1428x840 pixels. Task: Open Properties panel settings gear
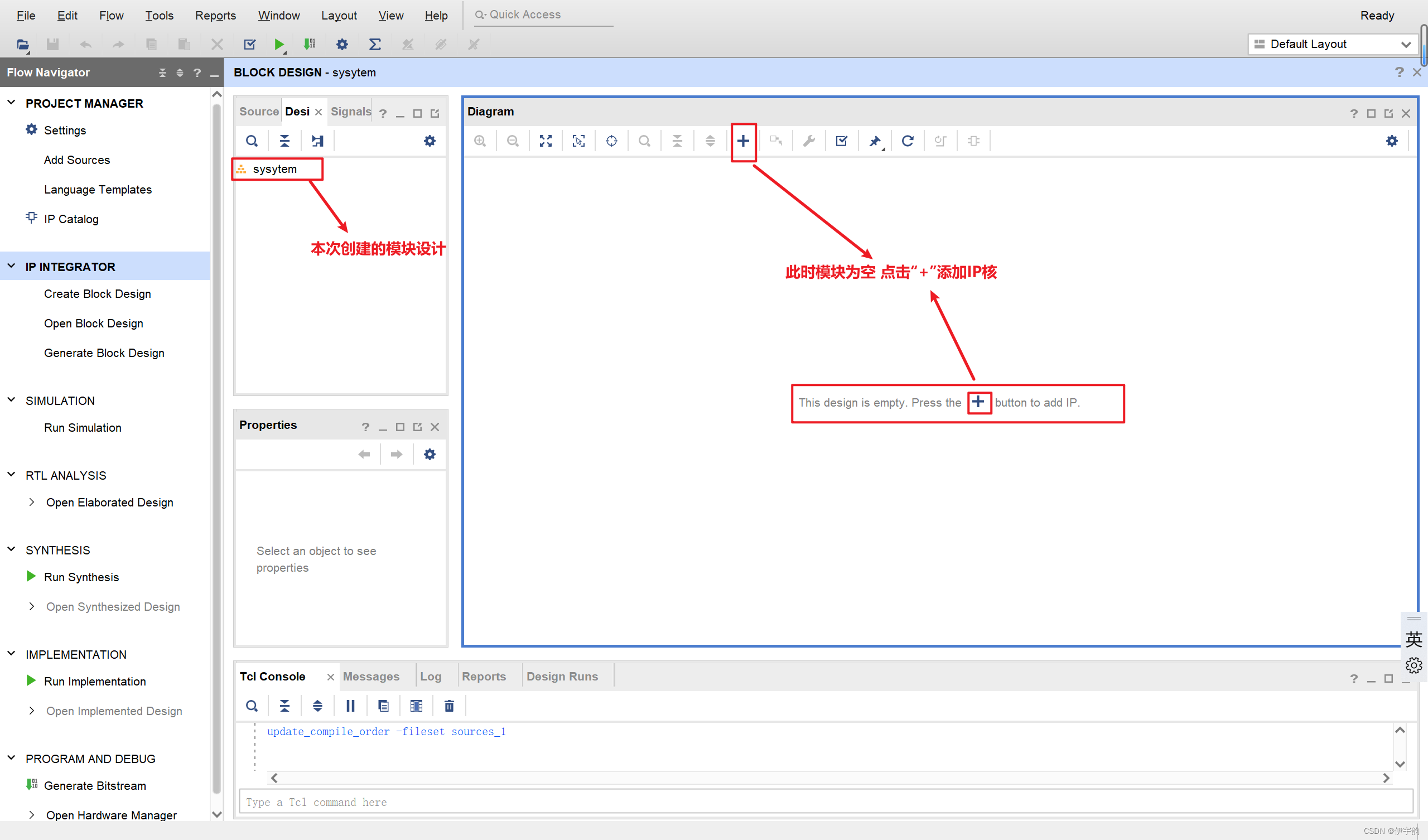(430, 455)
